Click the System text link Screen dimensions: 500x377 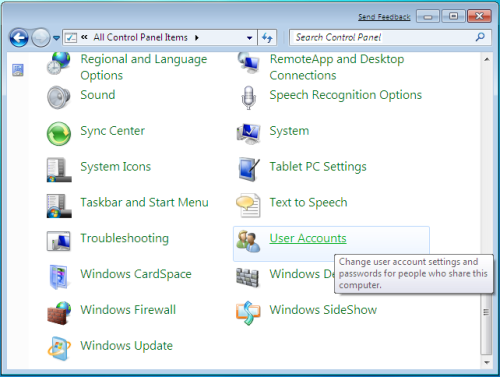[289, 131]
